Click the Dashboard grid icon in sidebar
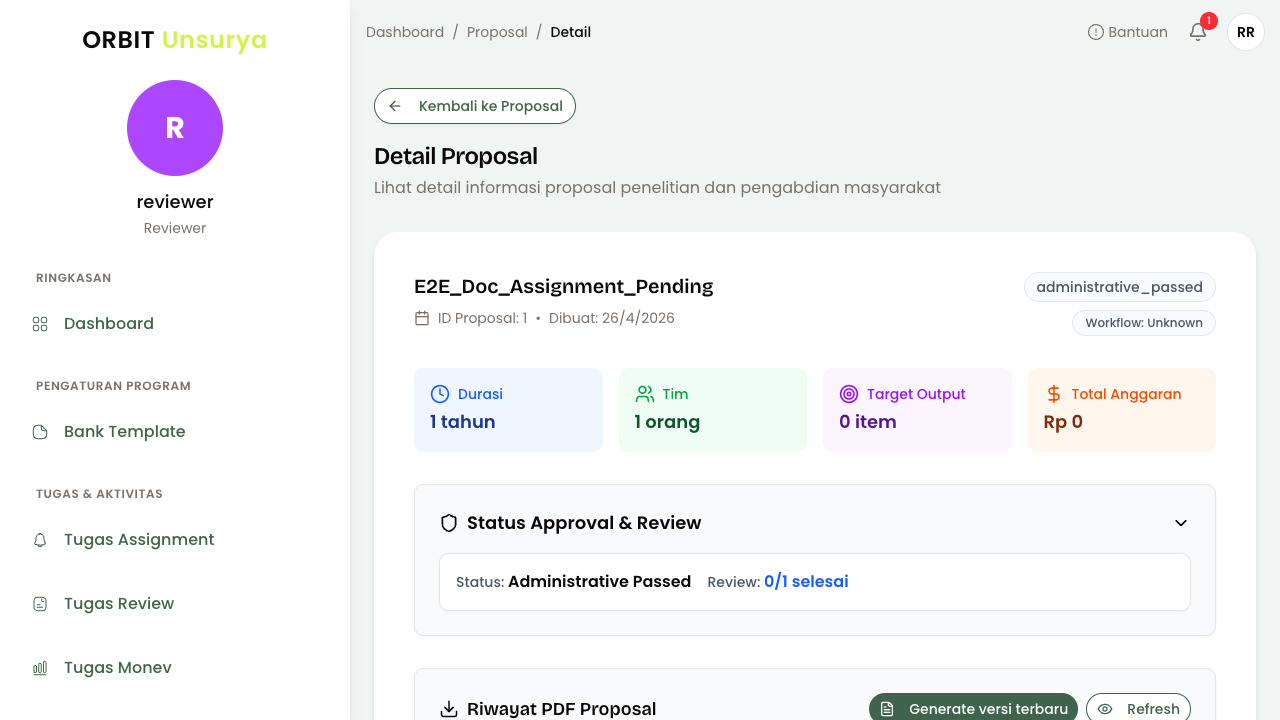1280x720 pixels. coord(40,324)
